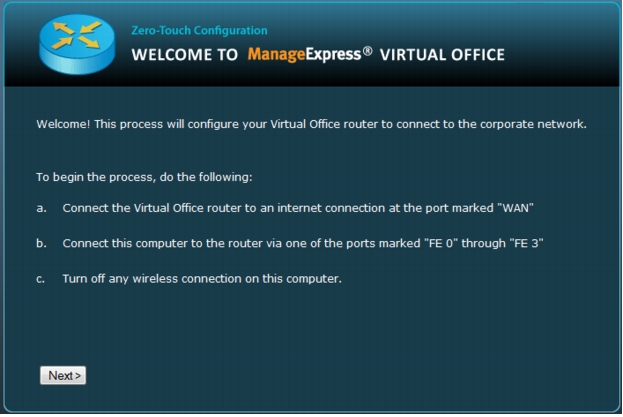Click the step "b." list marker
The height and width of the screenshot is (417, 623).
coord(41,243)
